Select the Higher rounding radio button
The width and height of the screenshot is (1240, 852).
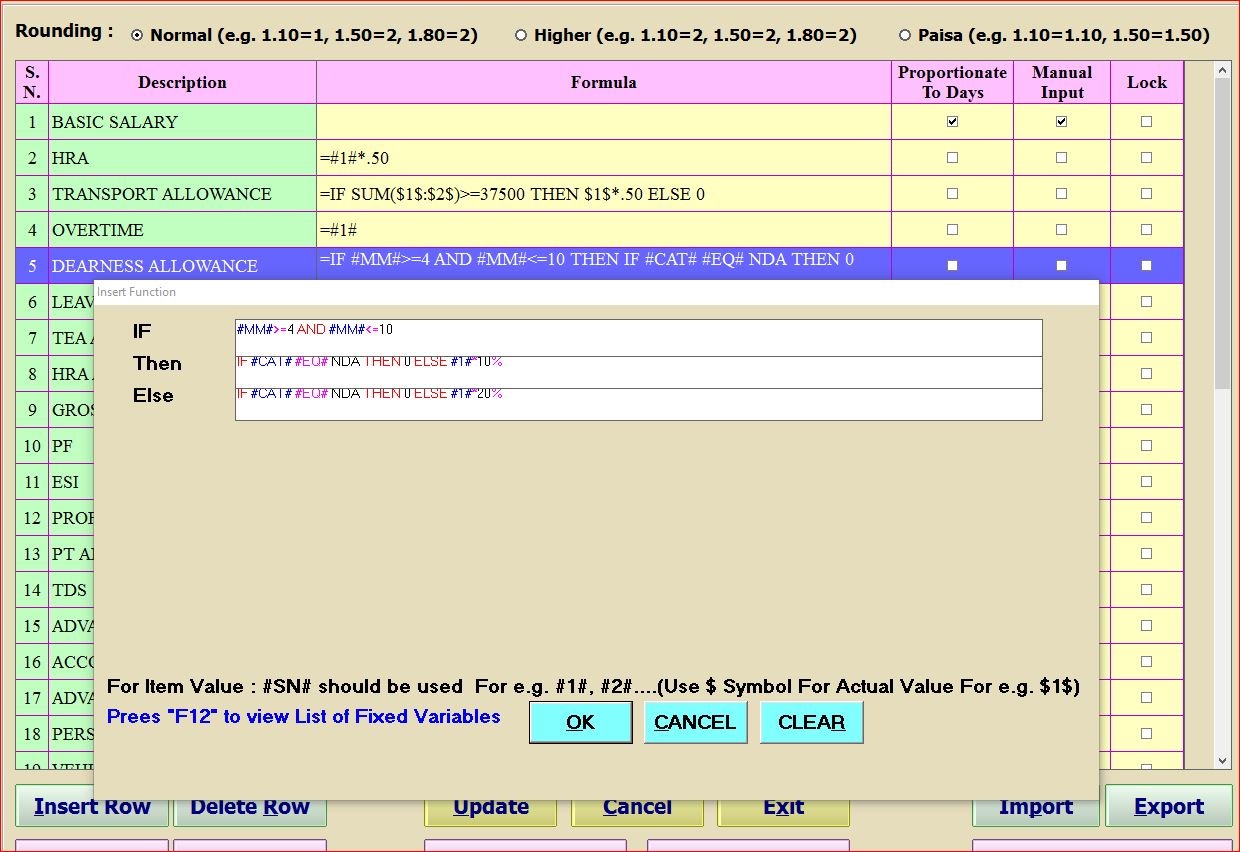pyautogui.click(x=521, y=36)
